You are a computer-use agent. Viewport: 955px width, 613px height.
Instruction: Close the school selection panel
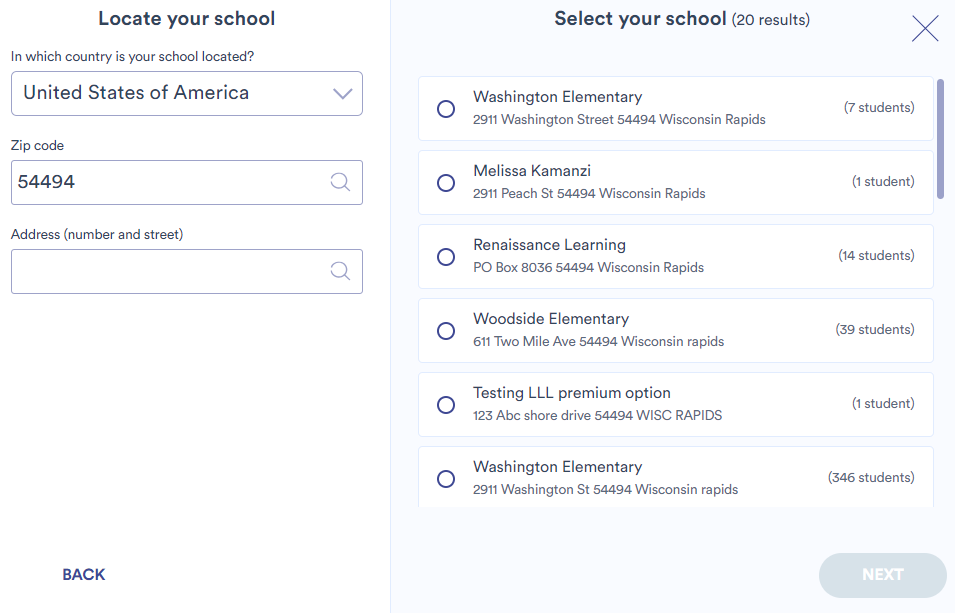click(x=925, y=28)
